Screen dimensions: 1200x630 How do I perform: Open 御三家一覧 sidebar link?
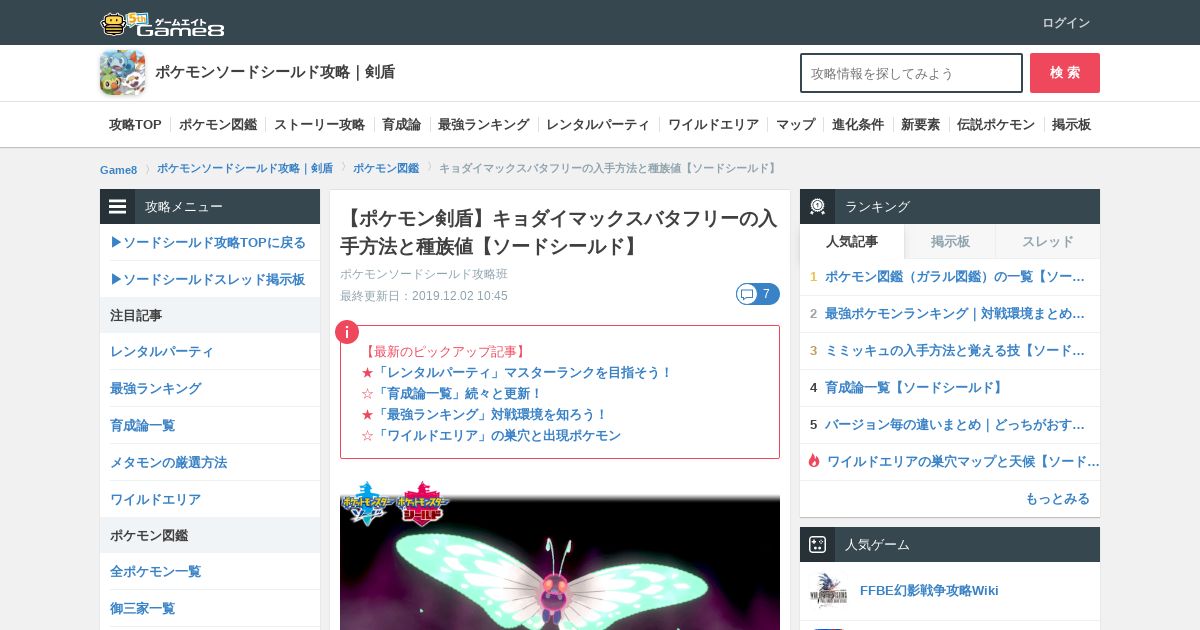[x=142, y=609]
